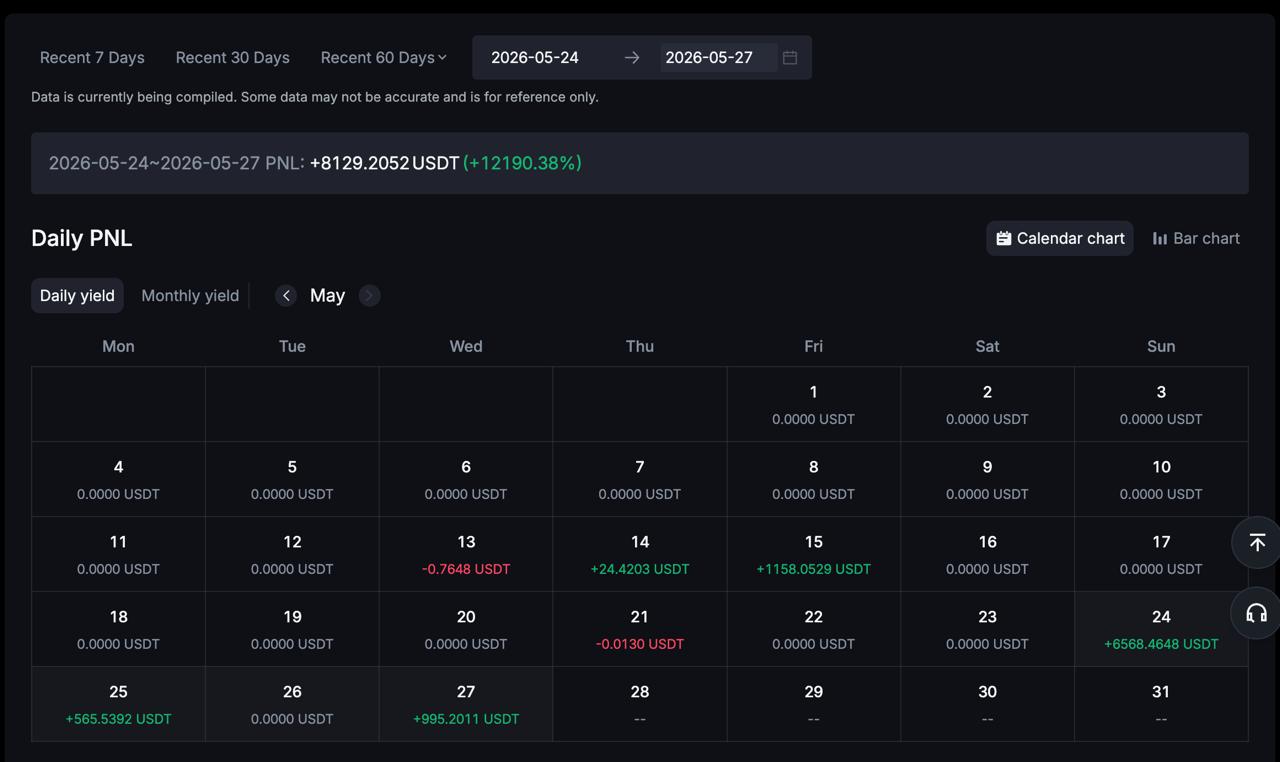Select May 15 cell with +1158.0529 USDT
This screenshot has width=1280, height=762.
click(813, 554)
